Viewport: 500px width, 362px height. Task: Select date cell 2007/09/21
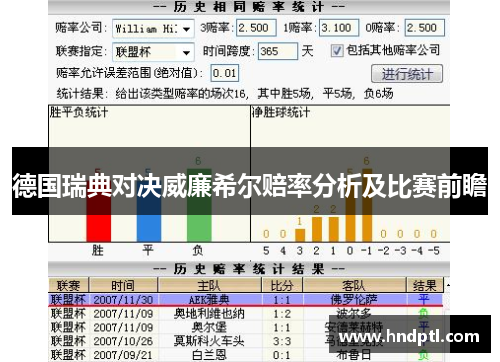point(123,355)
